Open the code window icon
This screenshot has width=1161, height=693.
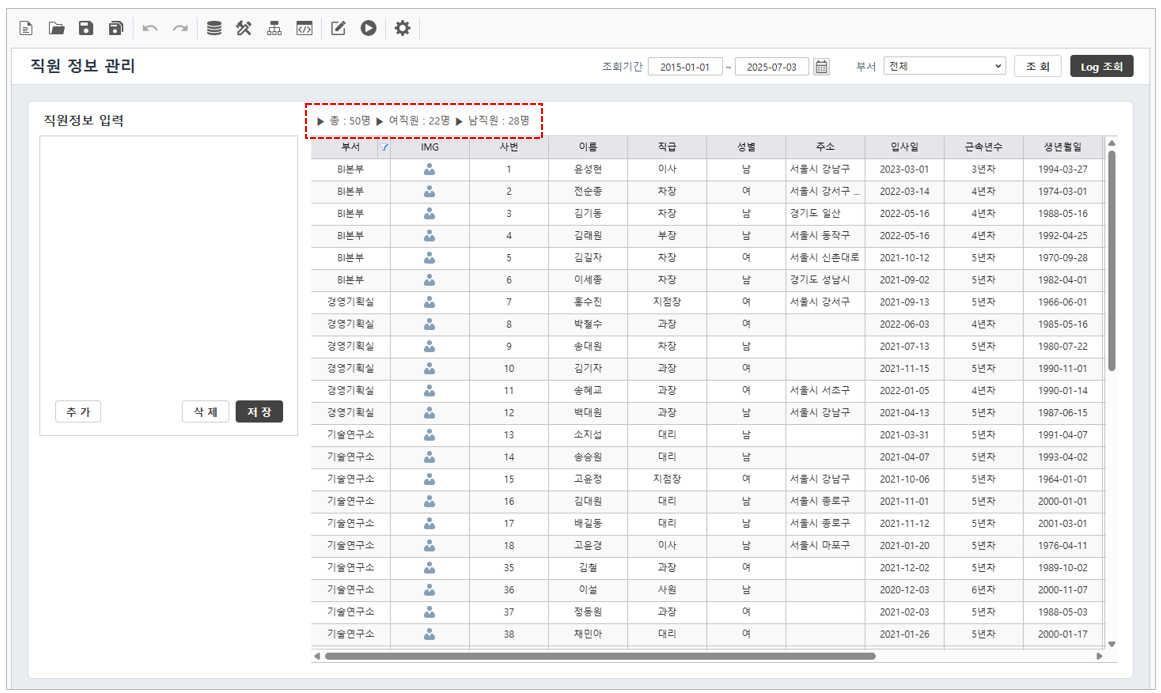point(304,29)
